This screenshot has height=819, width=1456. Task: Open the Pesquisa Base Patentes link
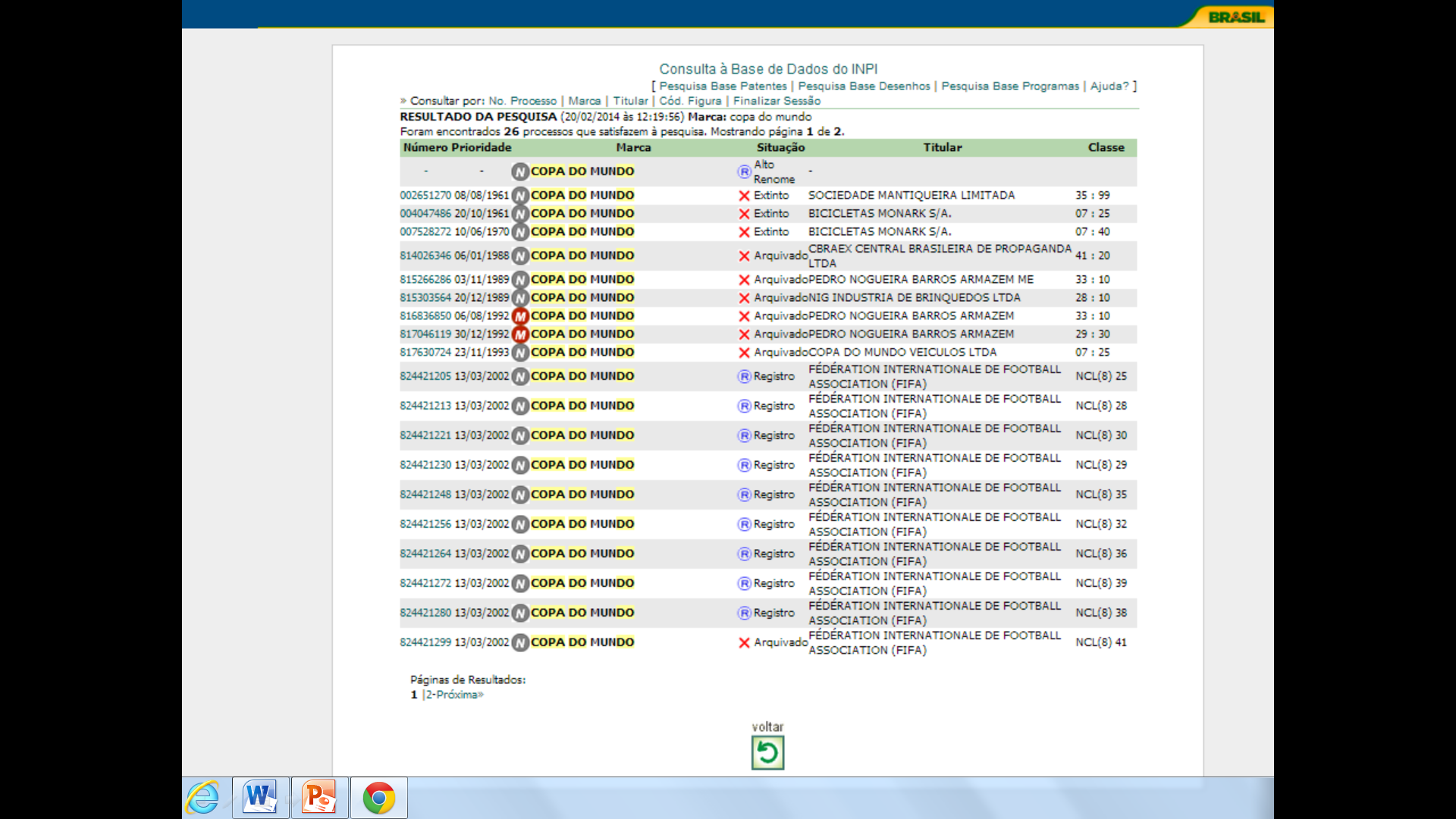[723, 86]
